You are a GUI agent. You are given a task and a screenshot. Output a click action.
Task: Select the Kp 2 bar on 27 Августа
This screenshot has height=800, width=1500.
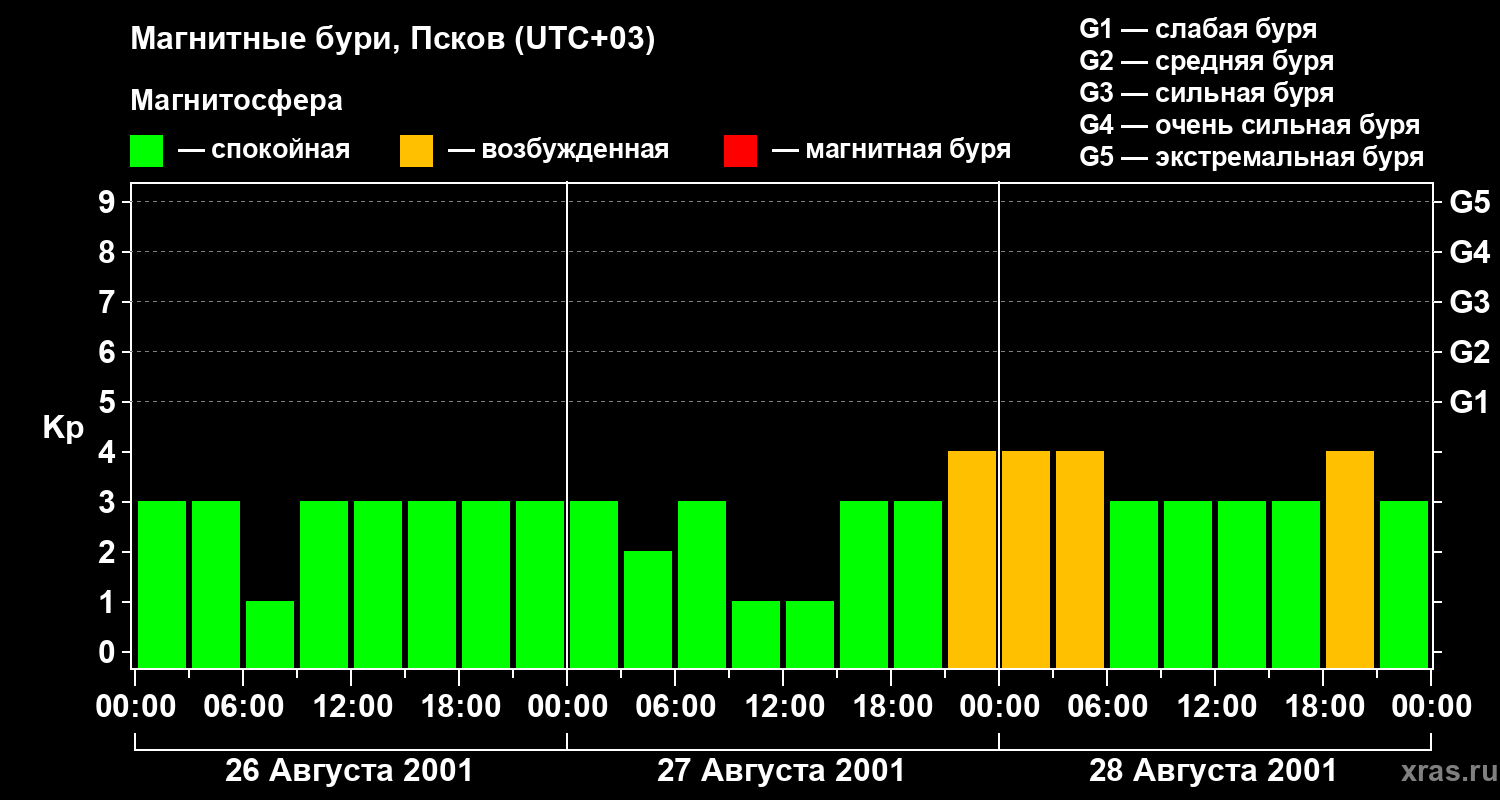tap(648, 609)
